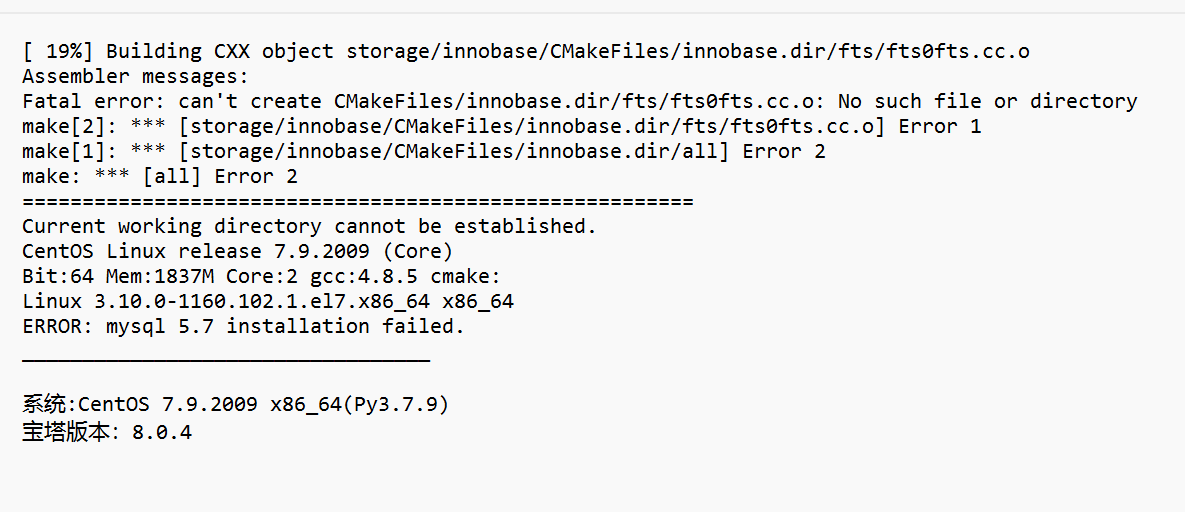Click 'ERROR: mysql 5.7 installation failed.' line

[x=243, y=326]
